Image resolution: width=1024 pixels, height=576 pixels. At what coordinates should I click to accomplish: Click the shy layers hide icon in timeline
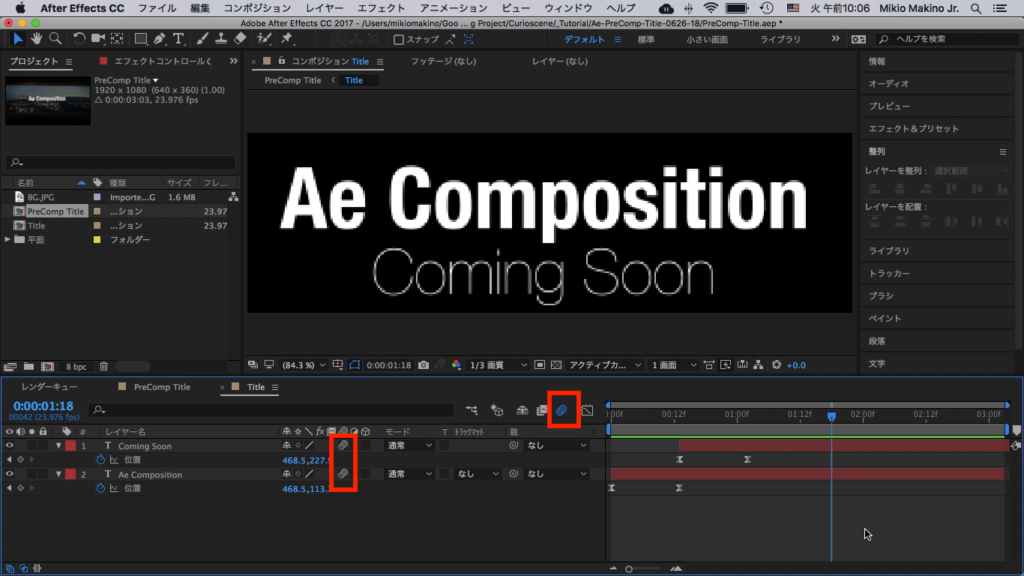tap(522, 410)
